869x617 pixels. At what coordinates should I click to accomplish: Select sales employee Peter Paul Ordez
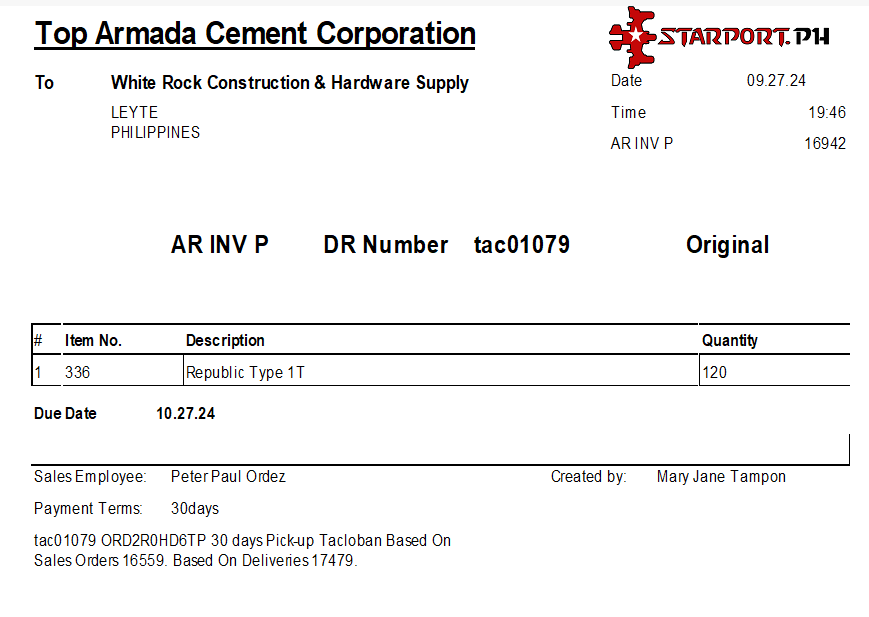coord(228,477)
